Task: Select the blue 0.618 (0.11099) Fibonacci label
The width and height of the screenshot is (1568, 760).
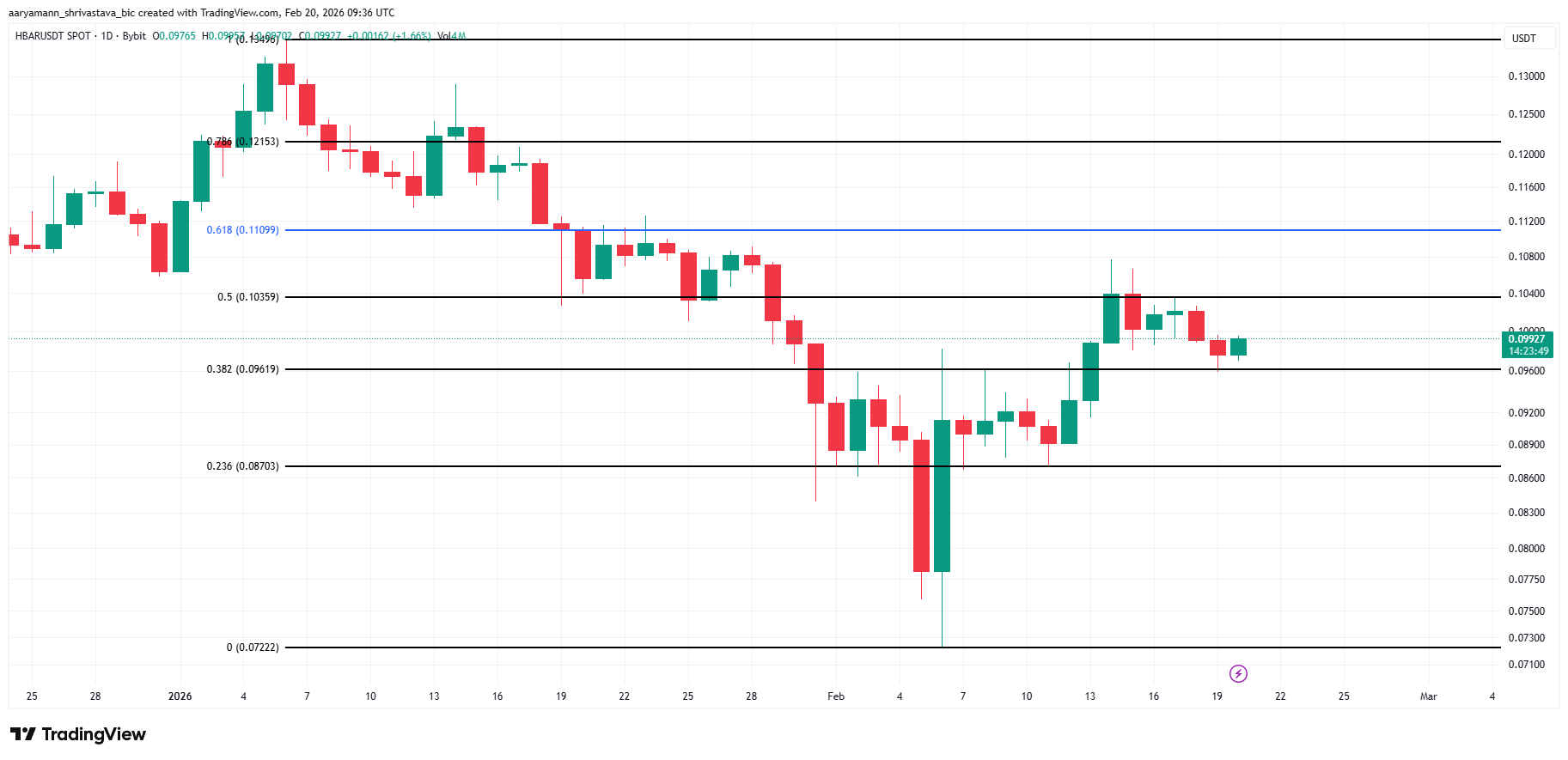Action: [x=242, y=230]
